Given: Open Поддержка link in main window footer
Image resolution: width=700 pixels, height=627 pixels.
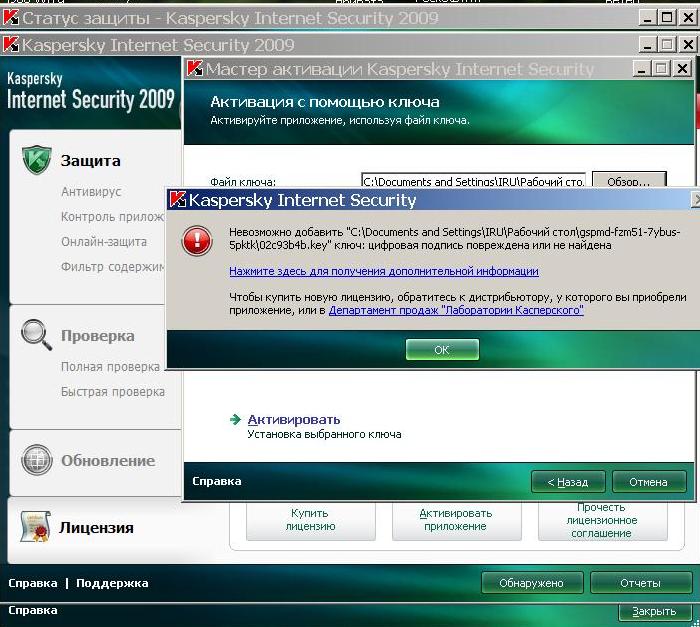Looking at the screenshot, I should point(112,583).
